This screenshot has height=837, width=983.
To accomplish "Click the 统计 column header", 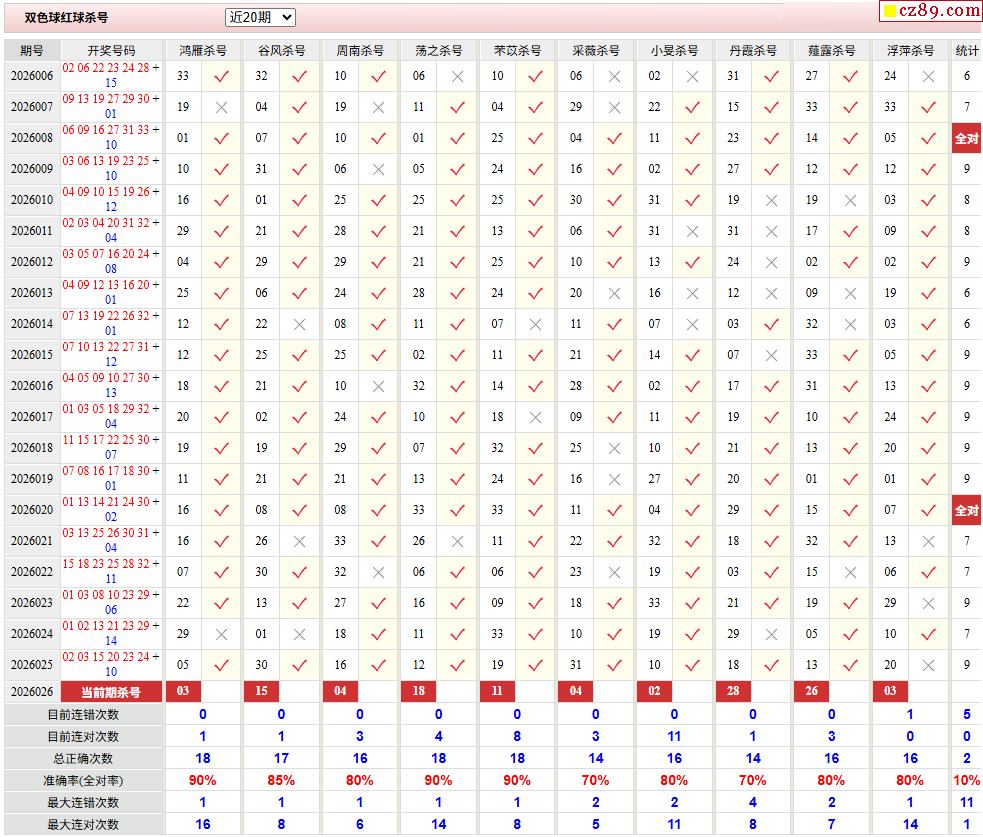I will tap(966, 50).
